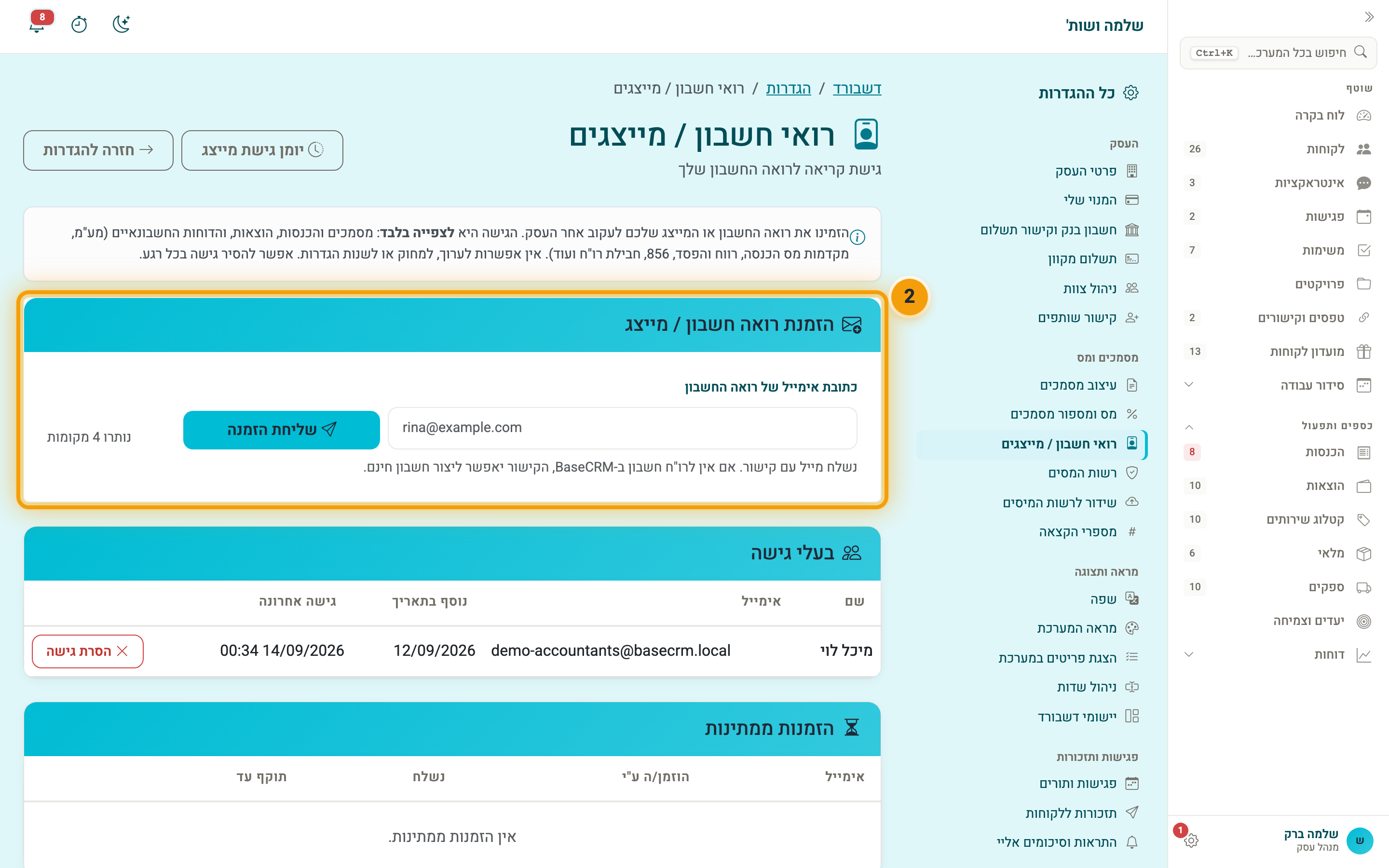Click the הכנסות icon in sidebar

pyautogui.click(x=1364, y=452)
